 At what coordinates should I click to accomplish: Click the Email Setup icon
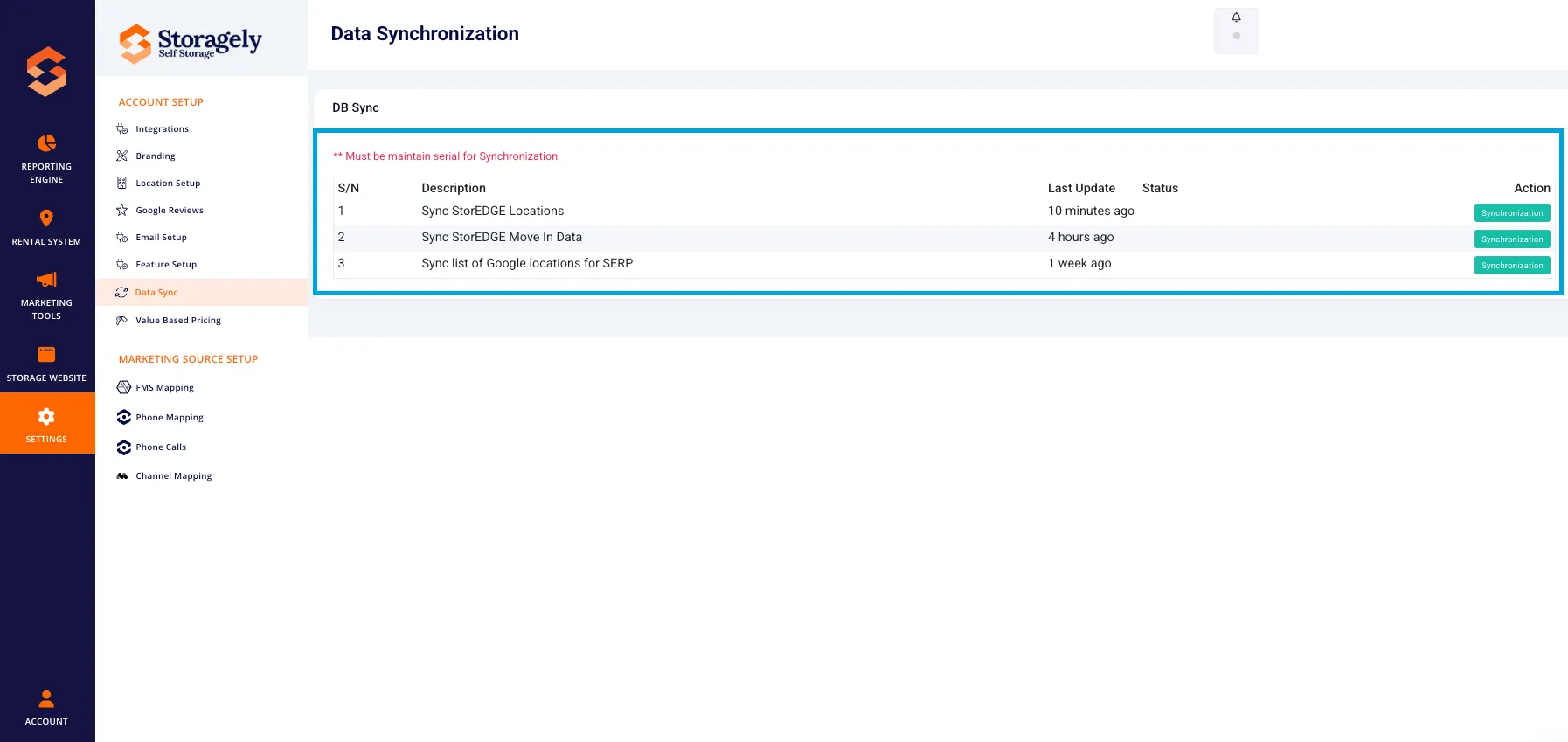click(x=122, y=237)
